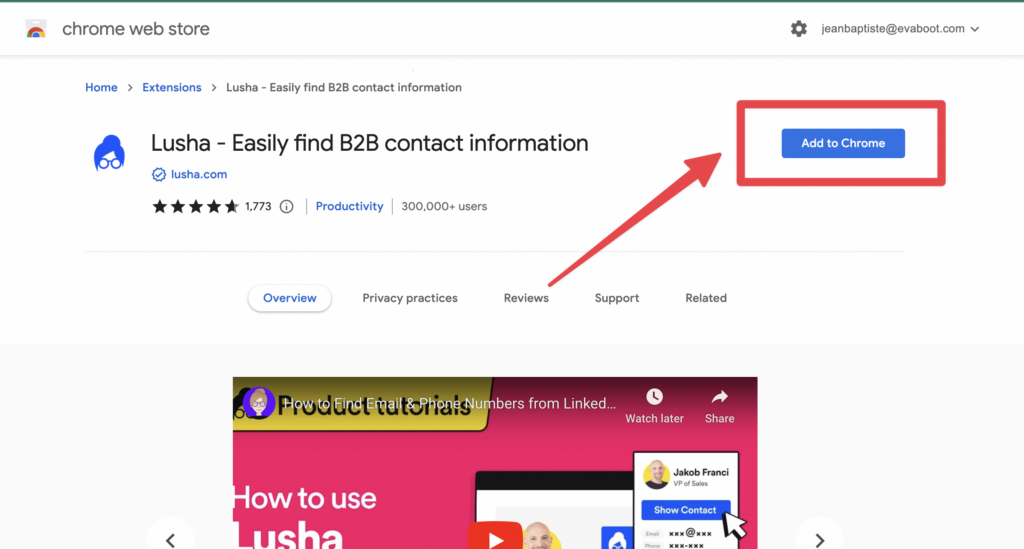Screen dimensions: 1024x549
Task: Click the '300,000+ users' text
Action: click(444, 206)
